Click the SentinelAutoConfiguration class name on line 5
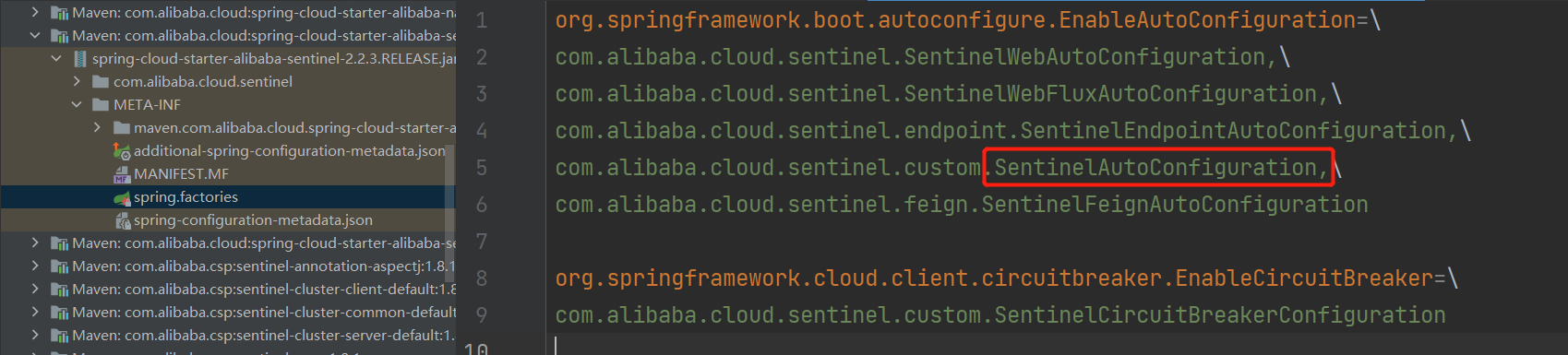This screenshot has height=355, width=1568. pos(1154,168)
